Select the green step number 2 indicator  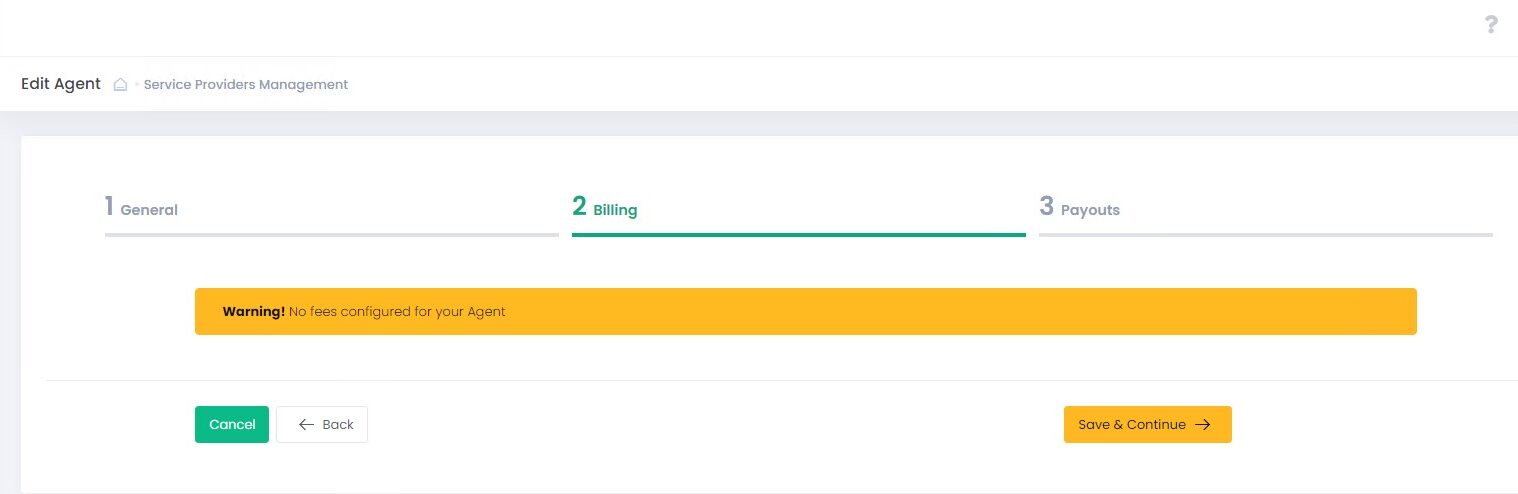tap(579, 207)
